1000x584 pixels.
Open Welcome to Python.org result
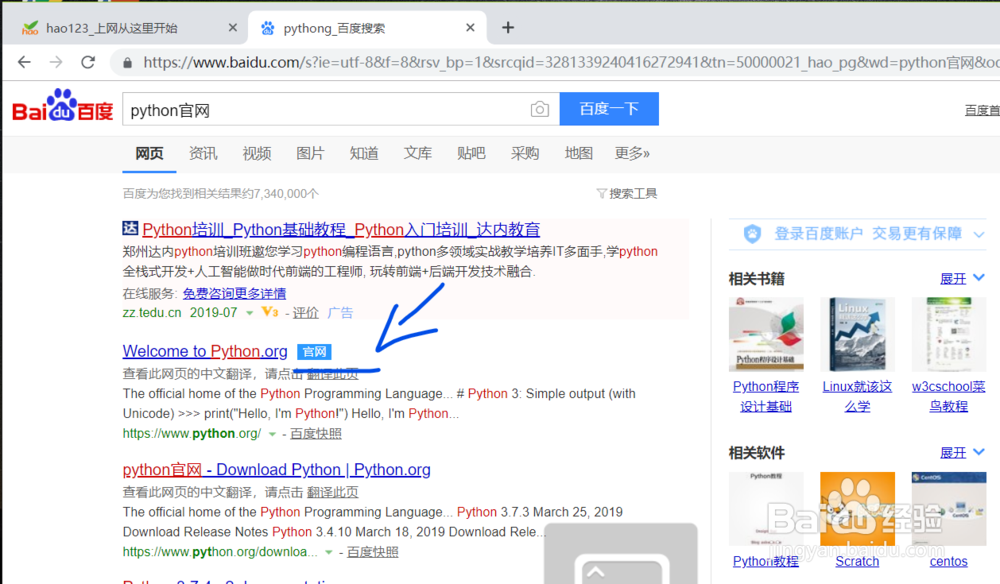205,351
